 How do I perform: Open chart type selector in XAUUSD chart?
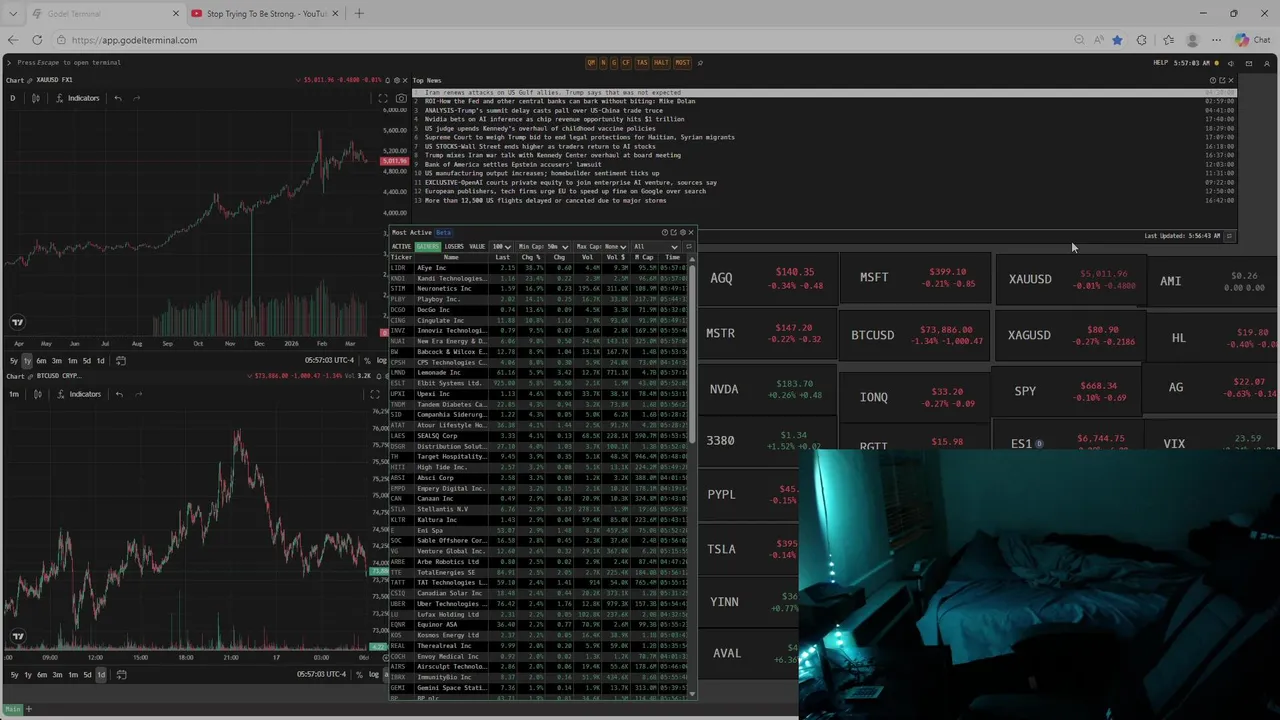click(36, 98)
